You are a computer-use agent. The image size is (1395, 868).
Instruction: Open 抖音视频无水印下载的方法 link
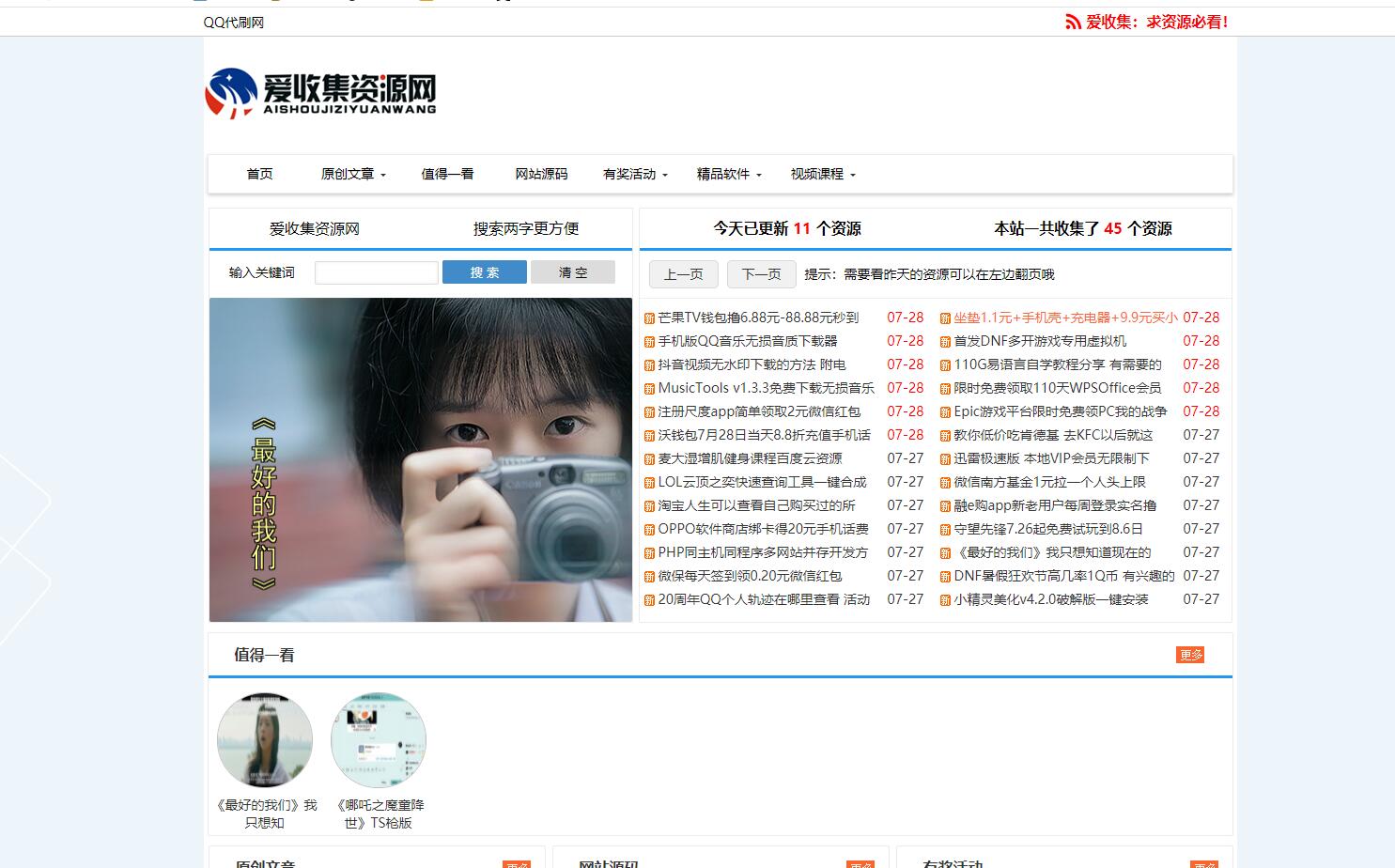(752, 364)
